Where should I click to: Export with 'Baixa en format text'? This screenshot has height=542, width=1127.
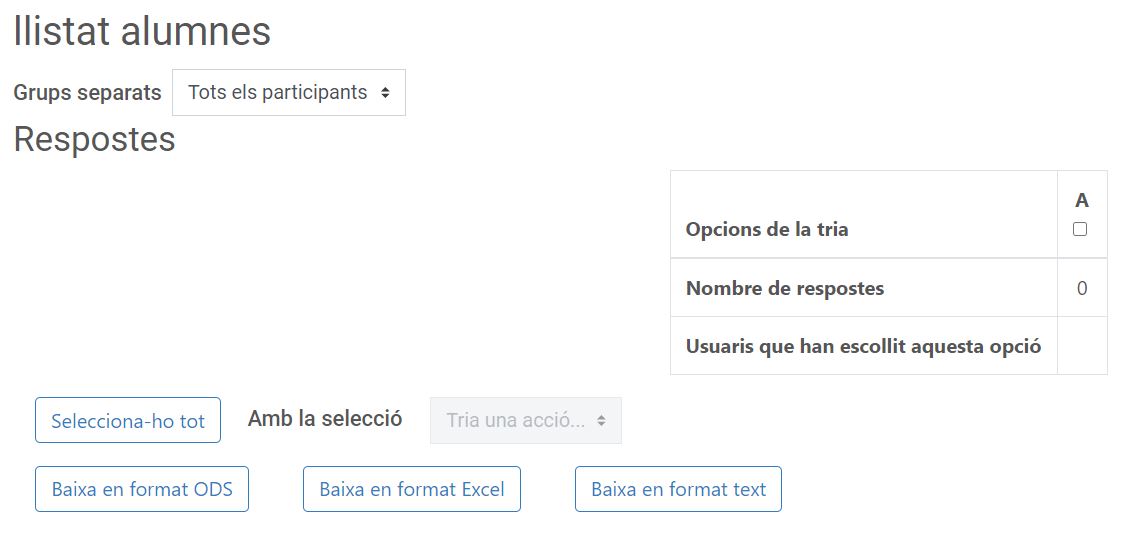click(x=678, y=490)
